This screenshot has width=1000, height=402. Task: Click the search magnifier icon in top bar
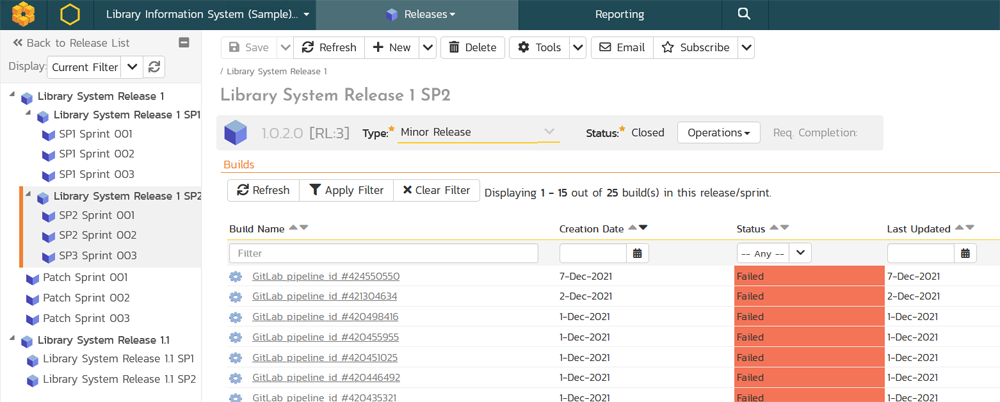click(743, 15)
